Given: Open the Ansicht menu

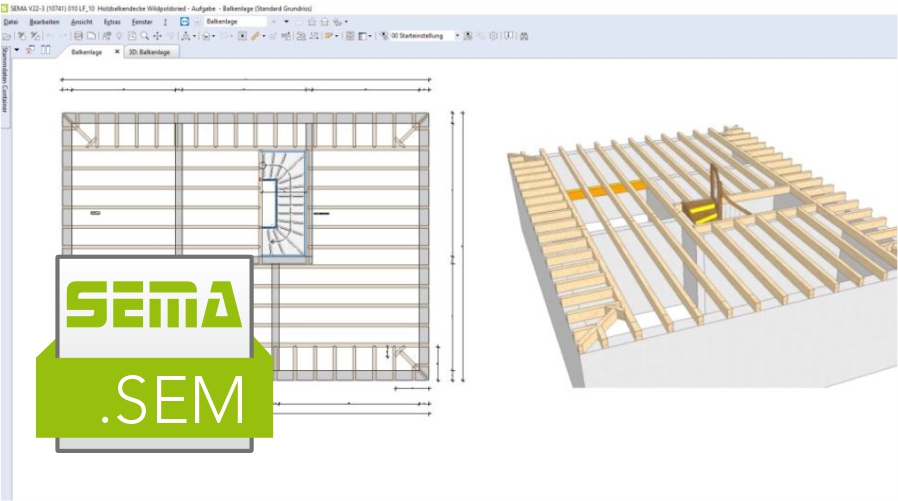Looking at the screenshot, I should [x=81, y=20].
